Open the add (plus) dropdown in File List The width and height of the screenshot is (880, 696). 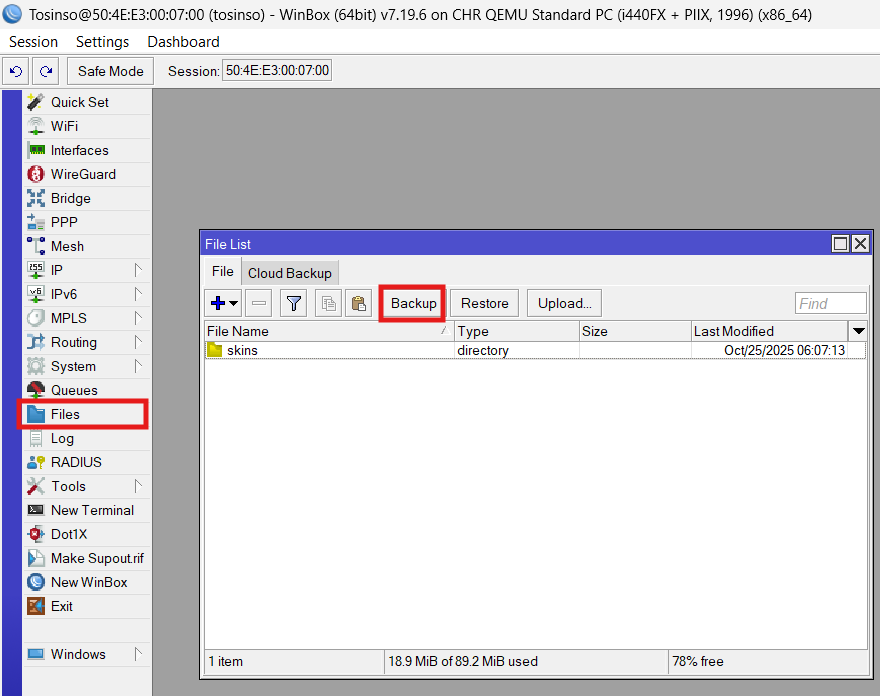coord(224,303)
